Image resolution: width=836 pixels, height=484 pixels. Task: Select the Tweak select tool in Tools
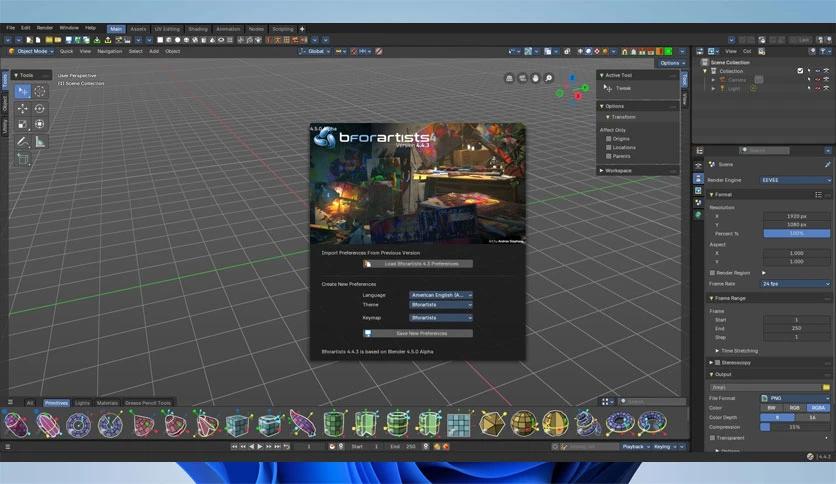(x=22, y=91)
